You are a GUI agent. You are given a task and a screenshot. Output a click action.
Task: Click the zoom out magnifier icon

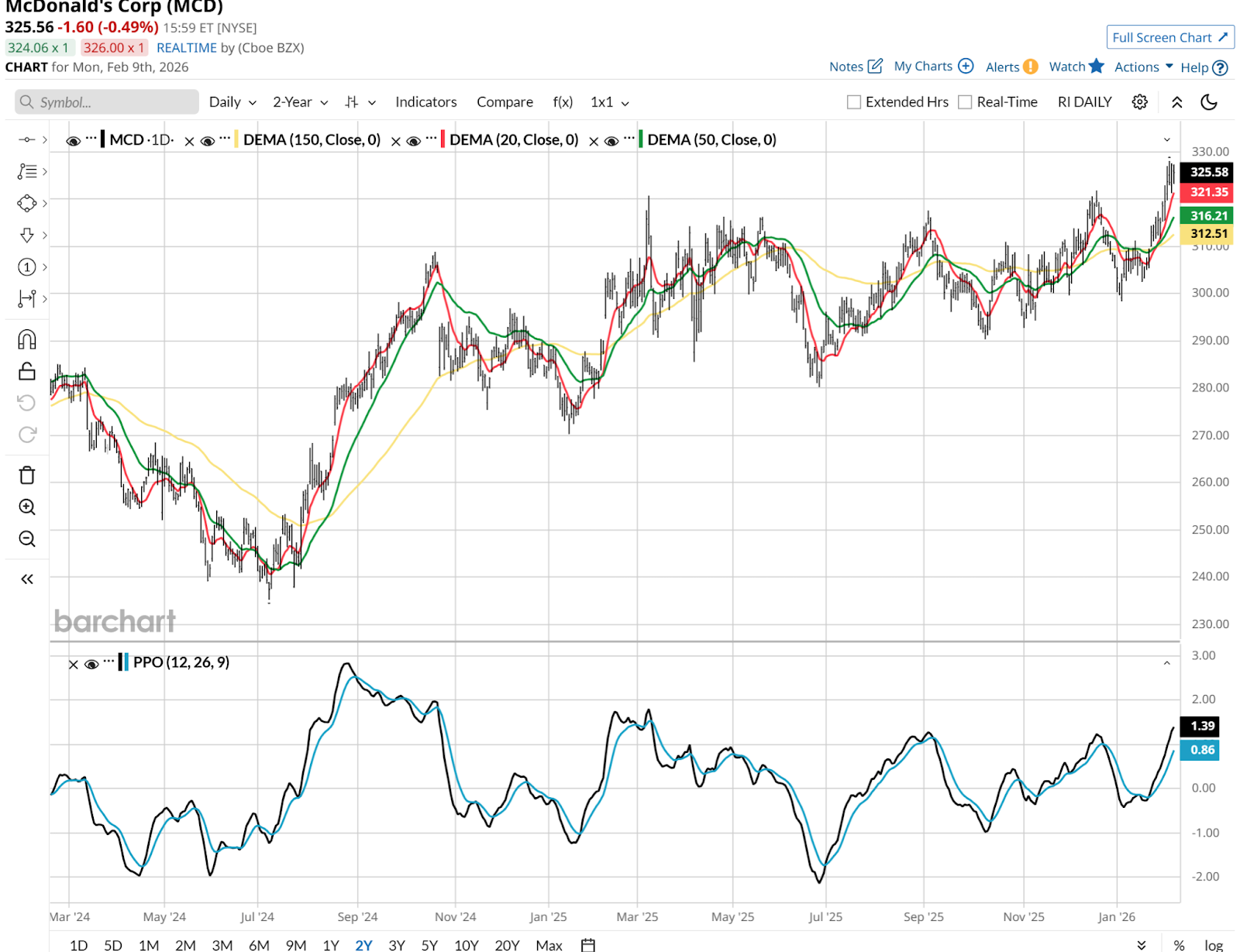pyautogui.click(x=27, y=538)
